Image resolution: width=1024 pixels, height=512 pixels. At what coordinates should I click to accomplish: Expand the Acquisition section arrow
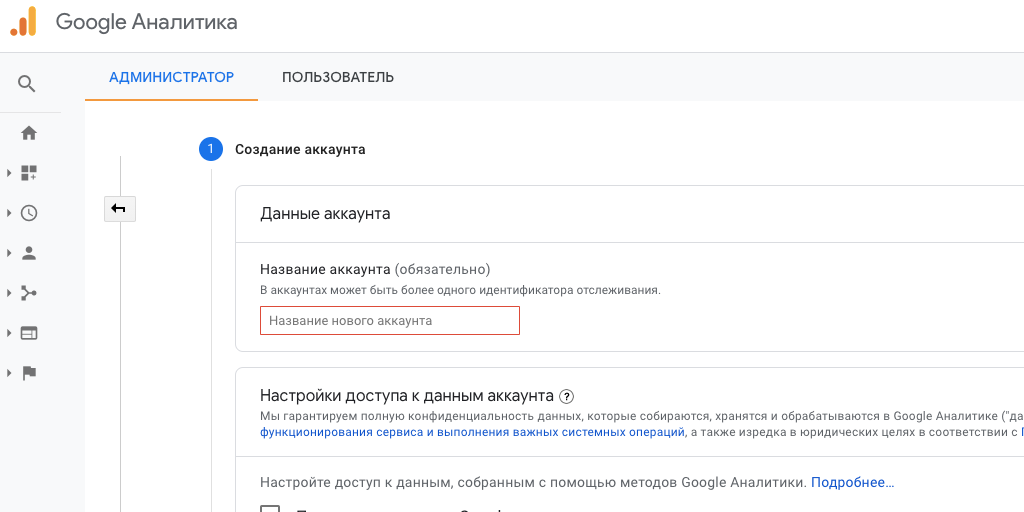coord(9,293)
